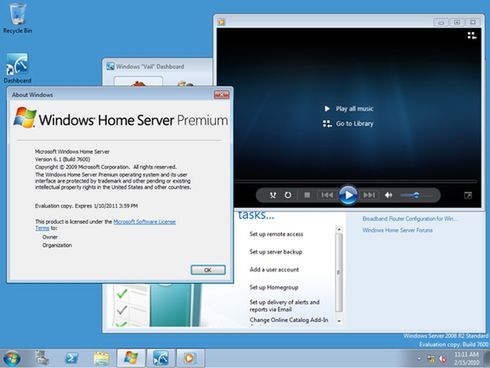
Task: Maximize the media player window
Action: coord(457,22)
